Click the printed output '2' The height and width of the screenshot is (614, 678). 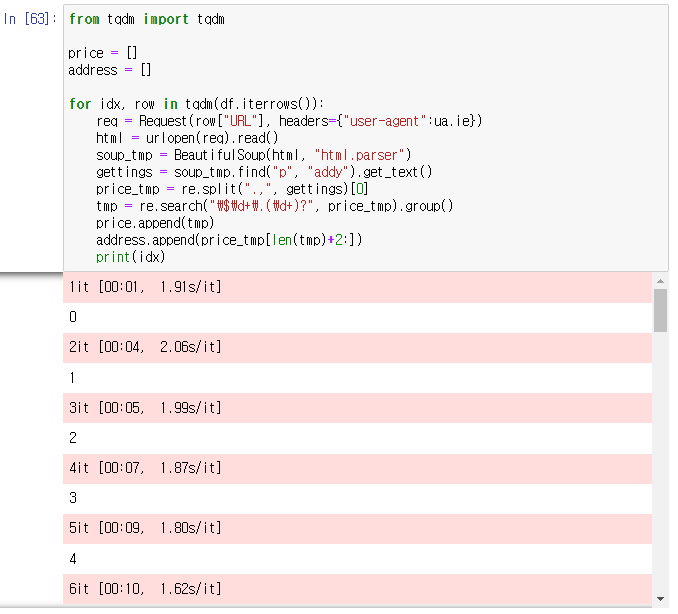click(73, 438)
